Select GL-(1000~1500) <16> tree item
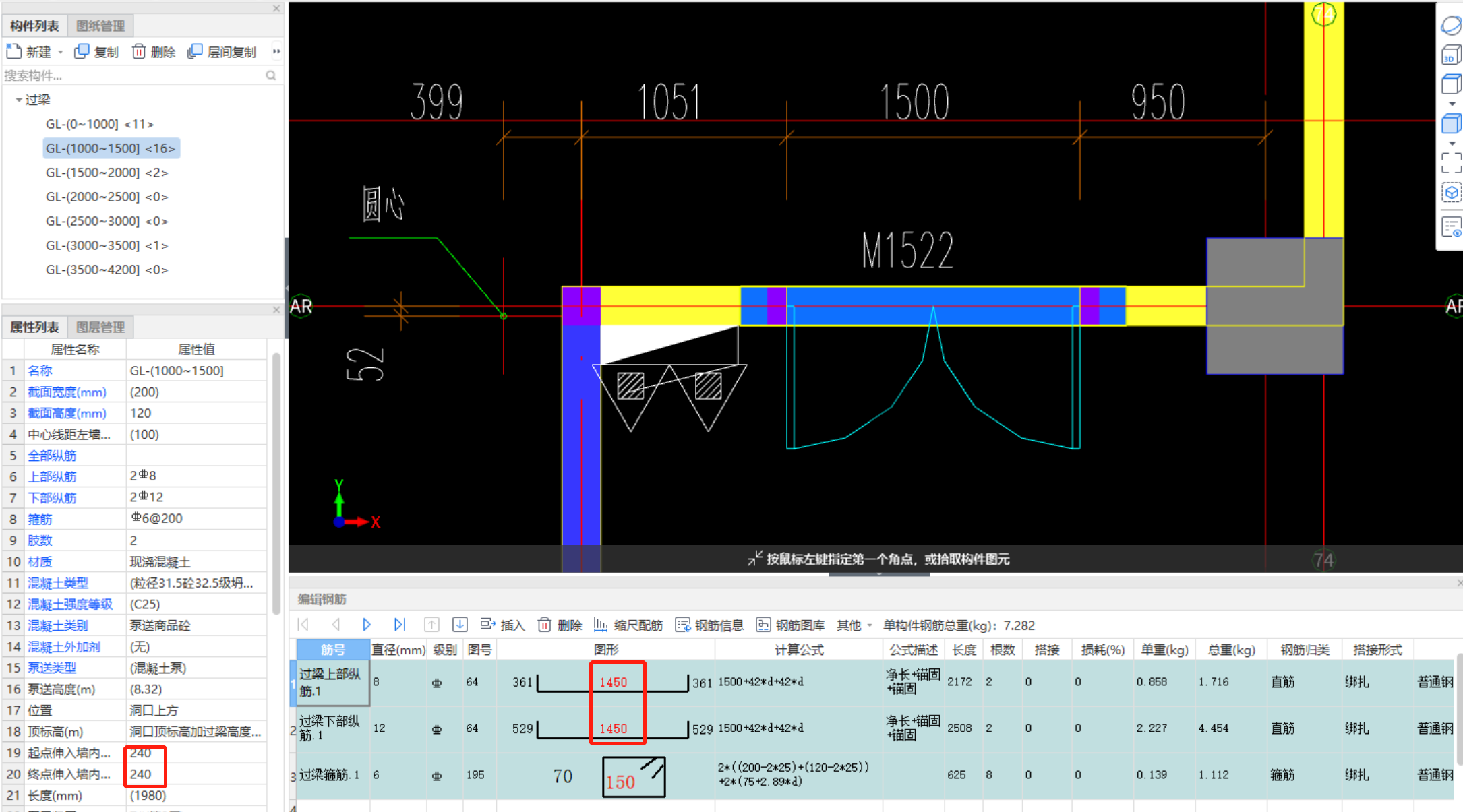Image resolution: width=1463 pixels, height=812 pixels. [x=111, y=148]
